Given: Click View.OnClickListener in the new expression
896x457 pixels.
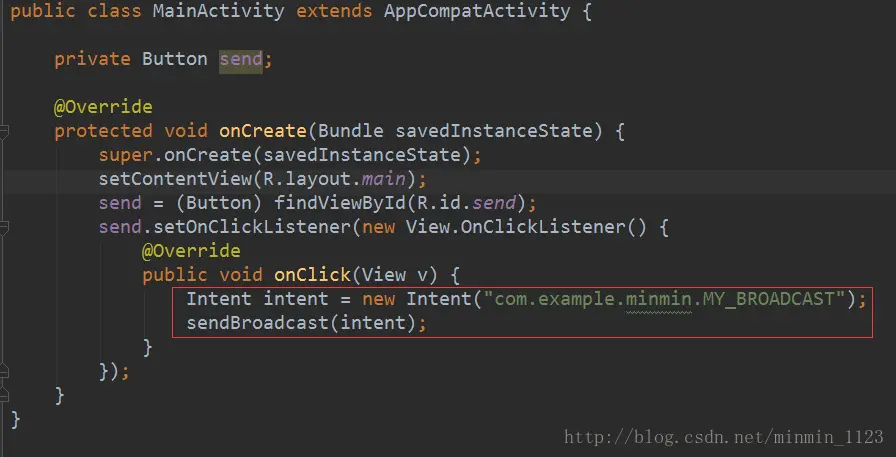Looking at the screenshot, I should [x=516, y=227].
